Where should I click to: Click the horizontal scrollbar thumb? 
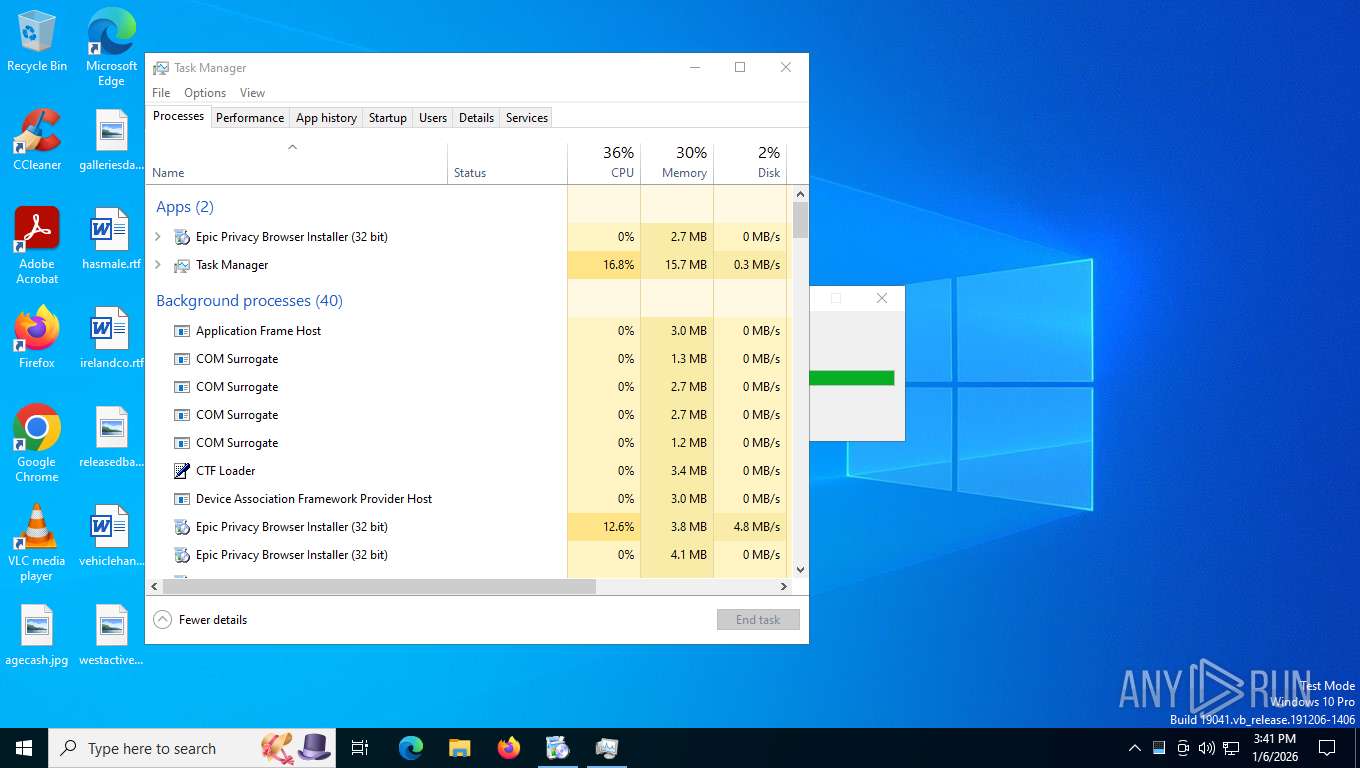(x=379, y=587)
